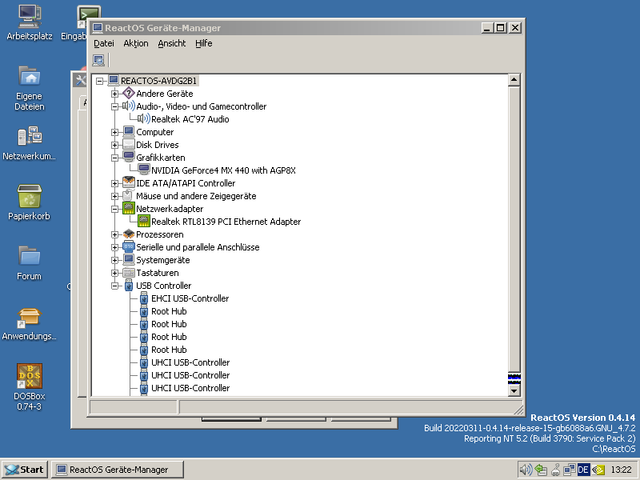Select the IDE ATA/ATAPI Controller label
640x480 pixels.
[x=186, y=183]
